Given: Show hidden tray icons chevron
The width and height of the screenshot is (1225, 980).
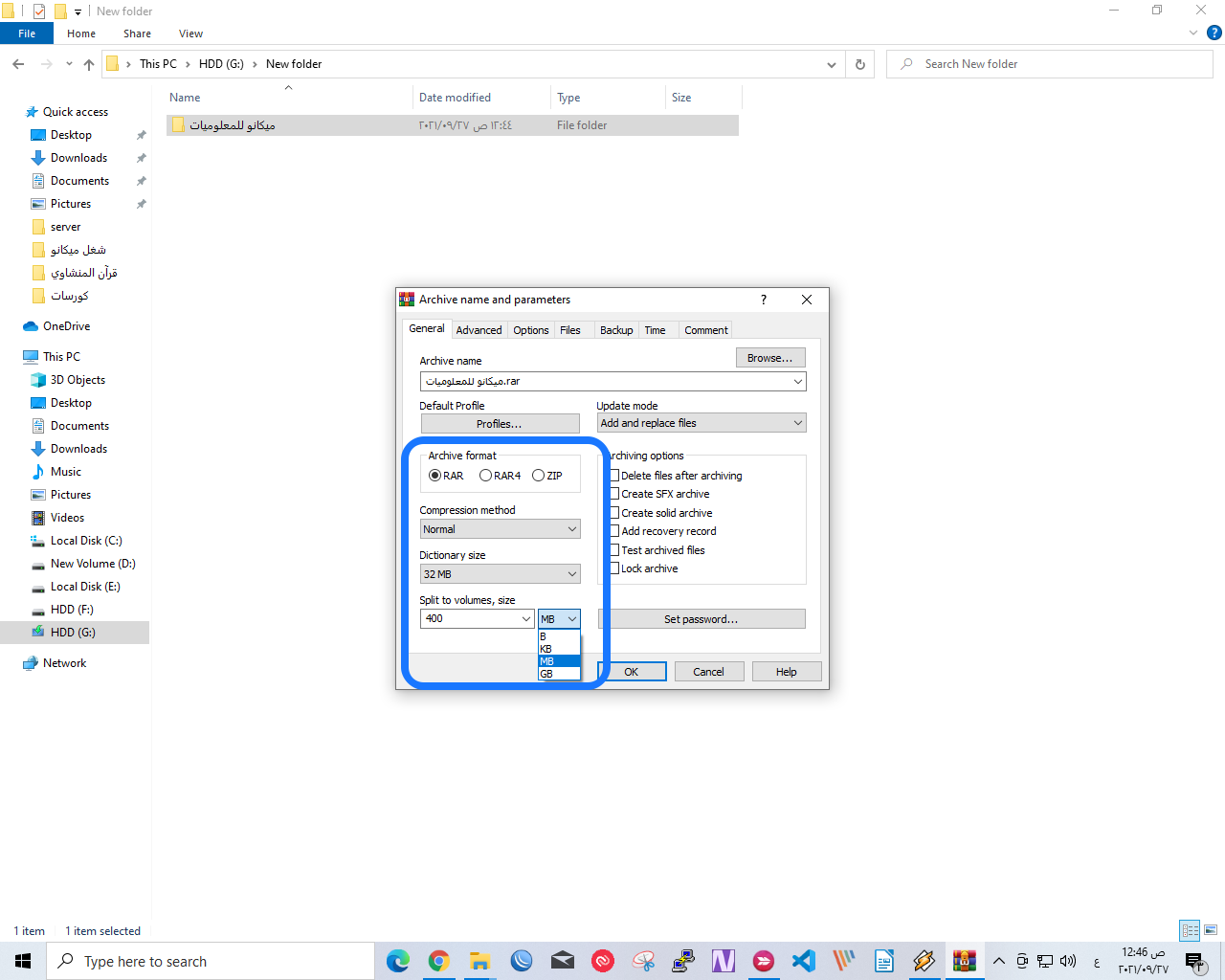Looking at the screenshot, I should click(999, 961).
